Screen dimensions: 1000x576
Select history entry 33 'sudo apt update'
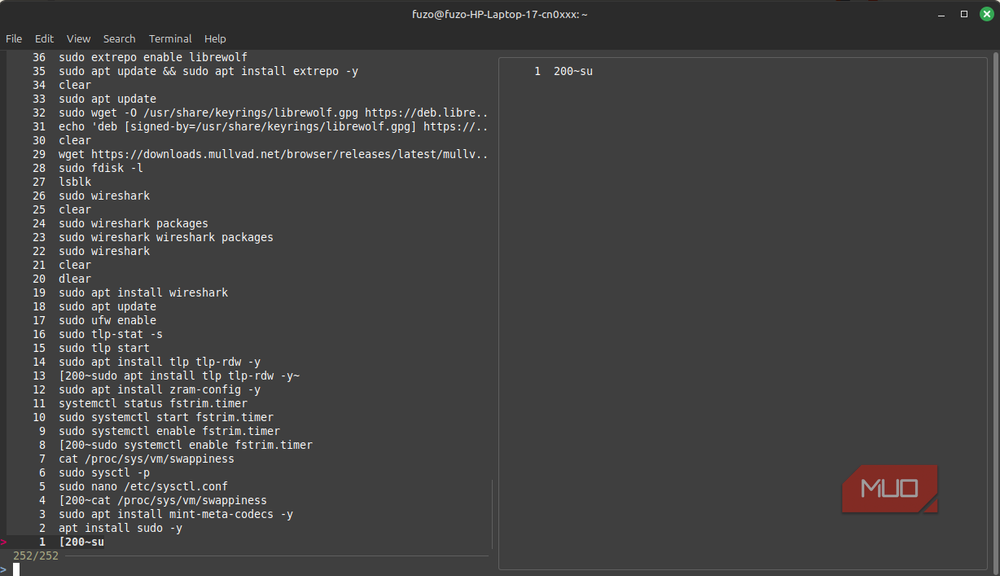(x=107, y=99)
